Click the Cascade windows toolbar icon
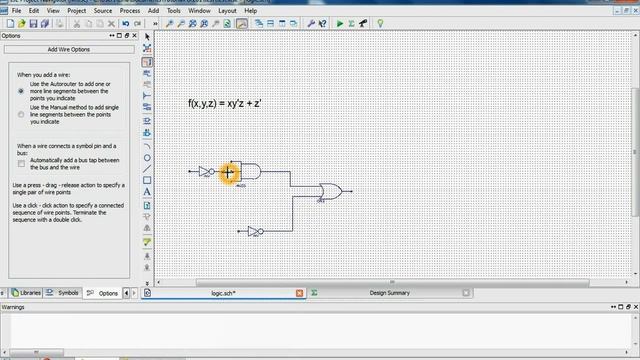This screenshot has width=640, height=360. pyautogui.click(x=259, y=24)
